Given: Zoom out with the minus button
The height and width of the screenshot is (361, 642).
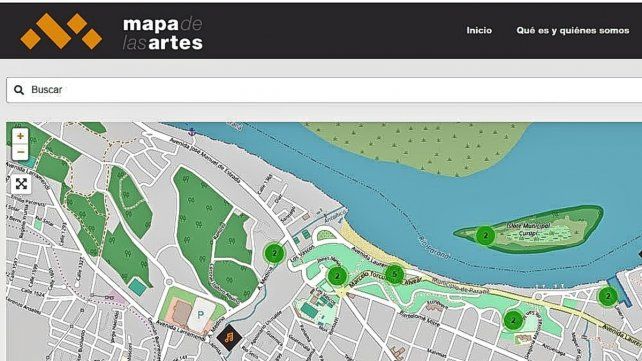Looking at the screenshot, I should [x=20, y=152].
